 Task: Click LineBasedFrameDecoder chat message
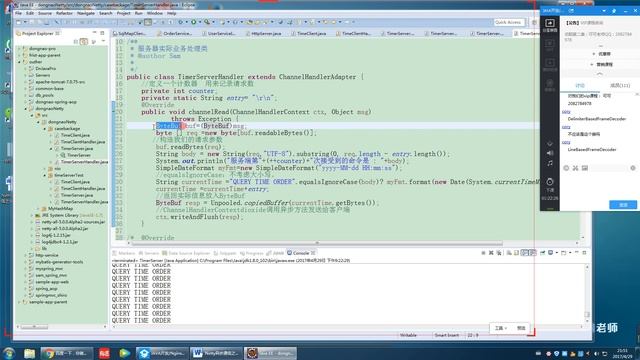592,149
